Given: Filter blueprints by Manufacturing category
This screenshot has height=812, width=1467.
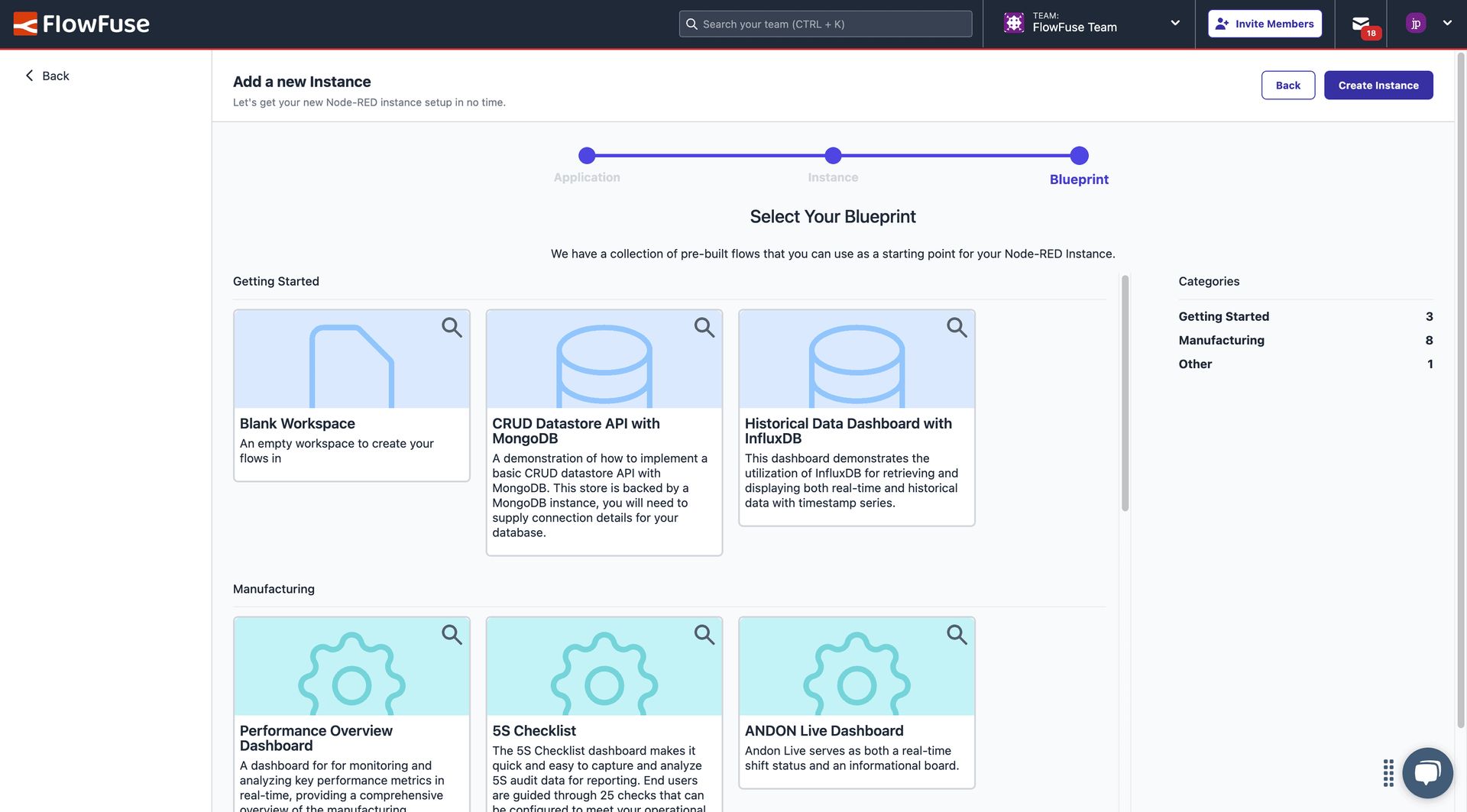Looking at the screenshot, I should (1220, 340).
